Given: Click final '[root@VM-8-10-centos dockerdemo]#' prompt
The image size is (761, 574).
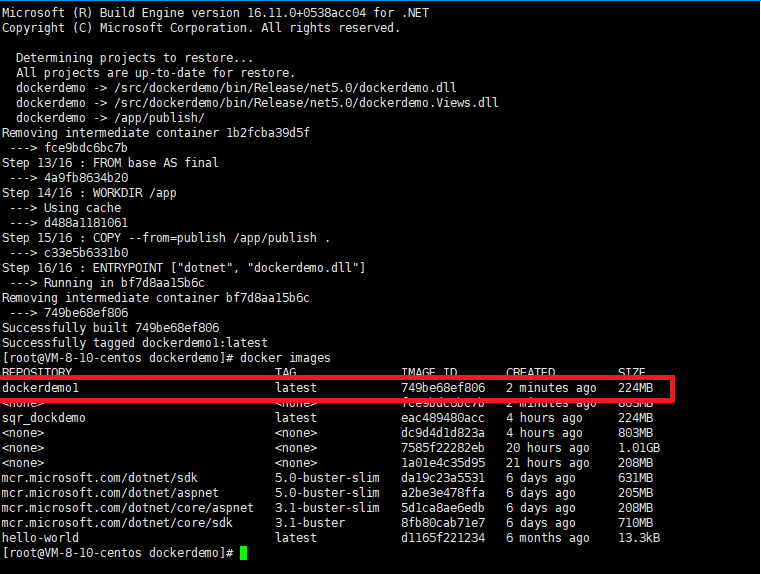Looking at the screenshot, I should click(118, 553).
